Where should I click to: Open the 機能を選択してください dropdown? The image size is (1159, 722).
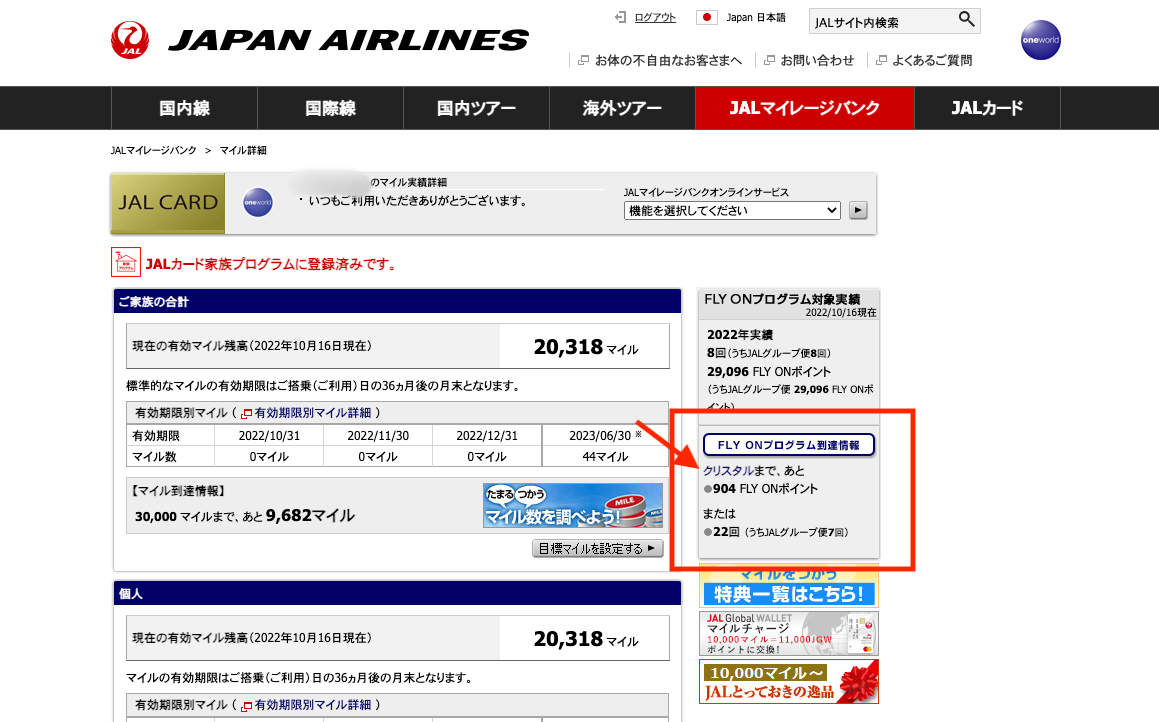pyautogui.click(x=732, y=210)
